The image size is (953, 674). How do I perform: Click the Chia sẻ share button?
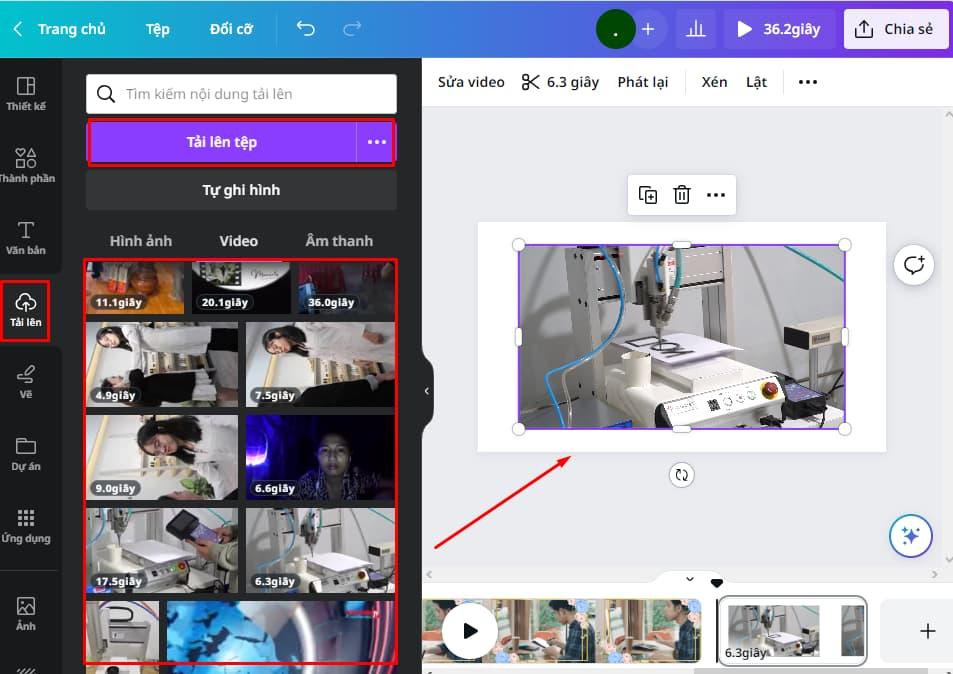pos(896,29)
